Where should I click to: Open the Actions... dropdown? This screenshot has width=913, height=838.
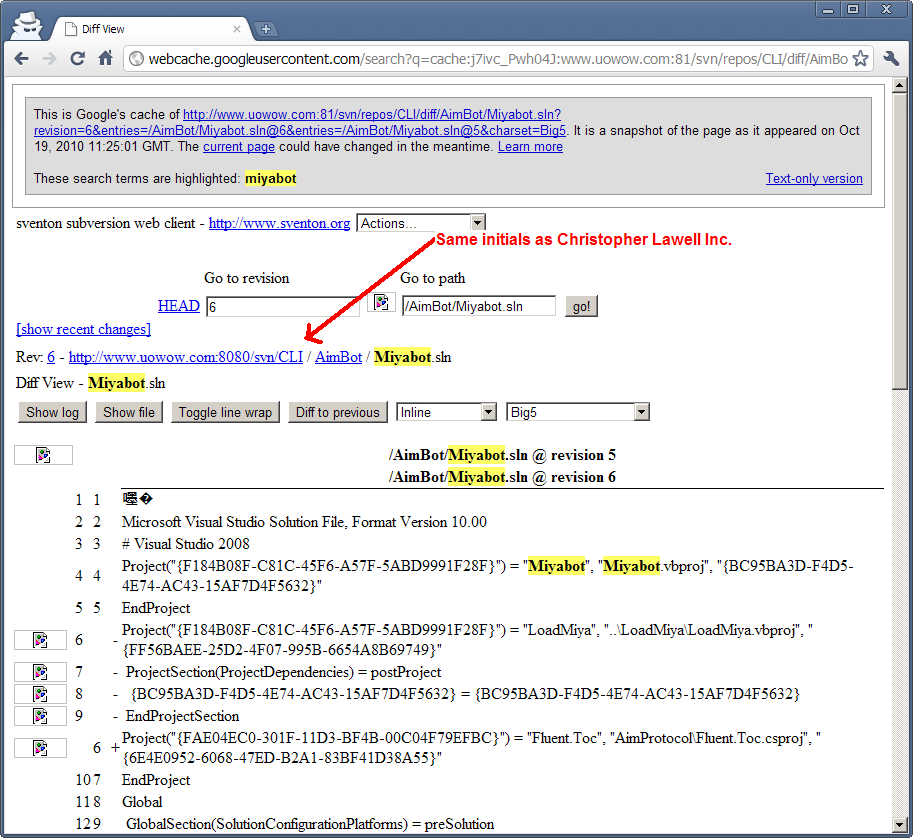coord(421,223)
